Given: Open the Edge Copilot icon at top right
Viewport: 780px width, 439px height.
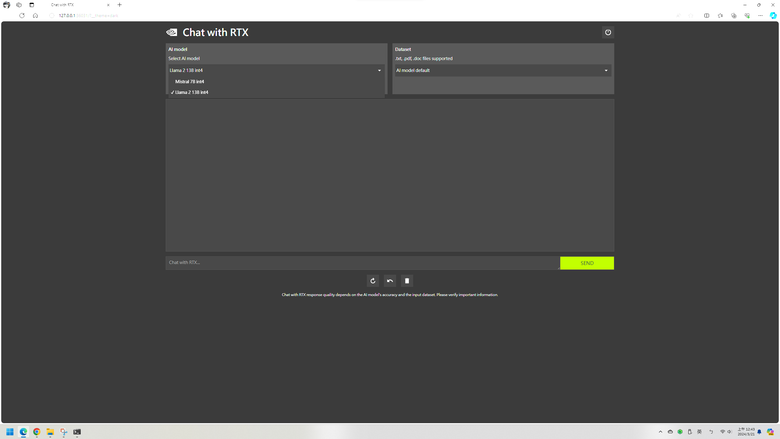Looking at the screenshot, I should pos(773,15).
